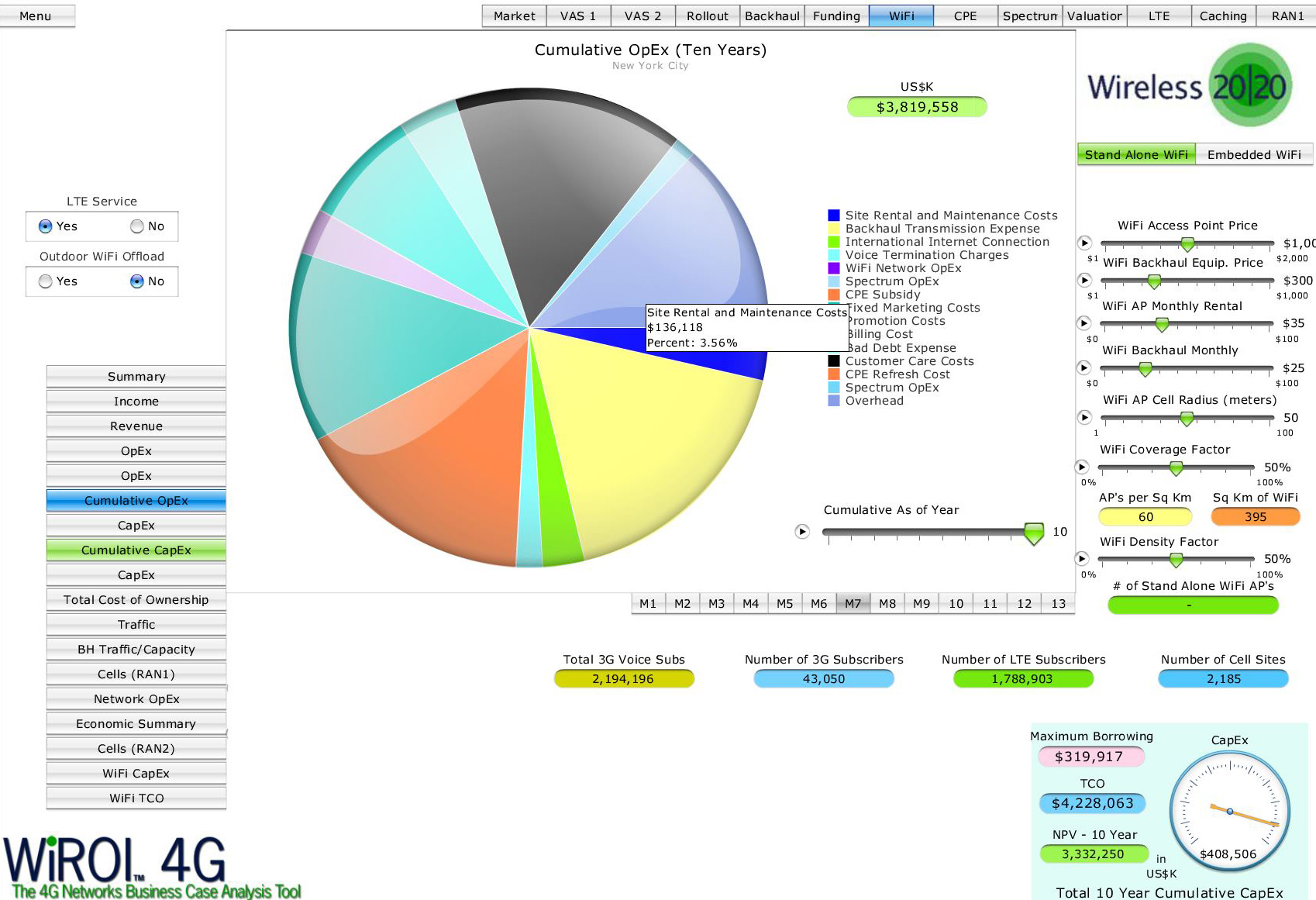Viewport: 1316px width, 900px height.
Task: Play the WiFi Coverage Factor animation
Action: [x=1082, y=467]
